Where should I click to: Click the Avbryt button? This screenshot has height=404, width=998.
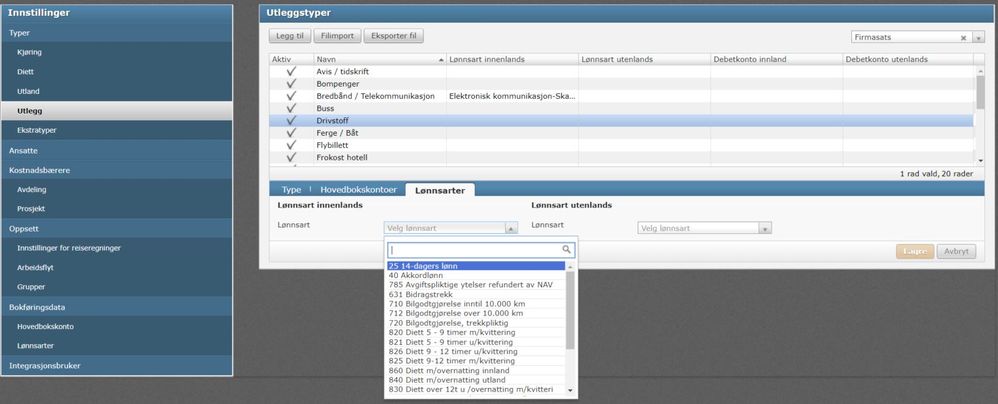[x=956, y=251]
